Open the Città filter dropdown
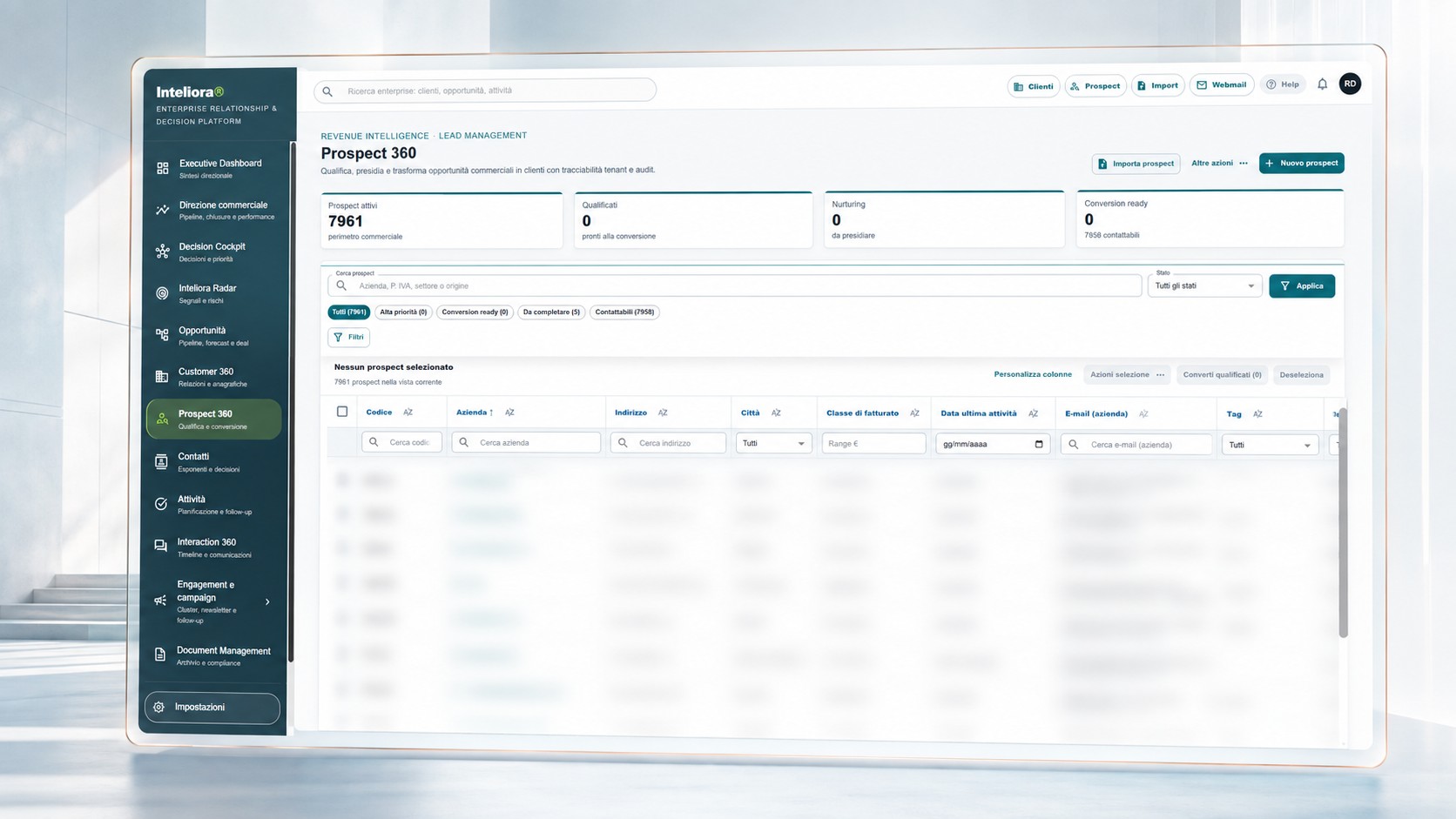The width and height of the screenshot is (1456, 819). click(x=774, y=443)
